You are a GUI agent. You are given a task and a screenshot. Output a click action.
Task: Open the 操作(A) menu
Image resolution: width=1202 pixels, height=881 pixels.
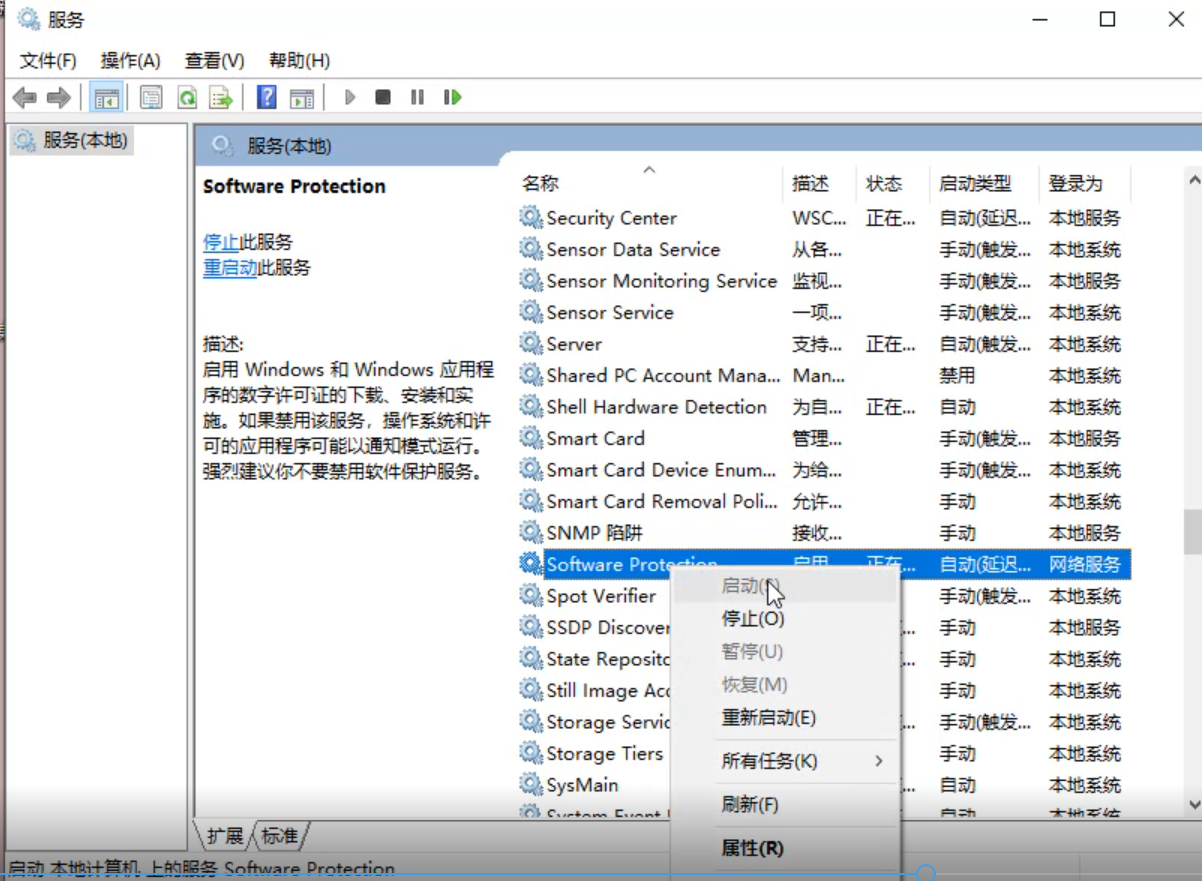[x=130, y=60]
